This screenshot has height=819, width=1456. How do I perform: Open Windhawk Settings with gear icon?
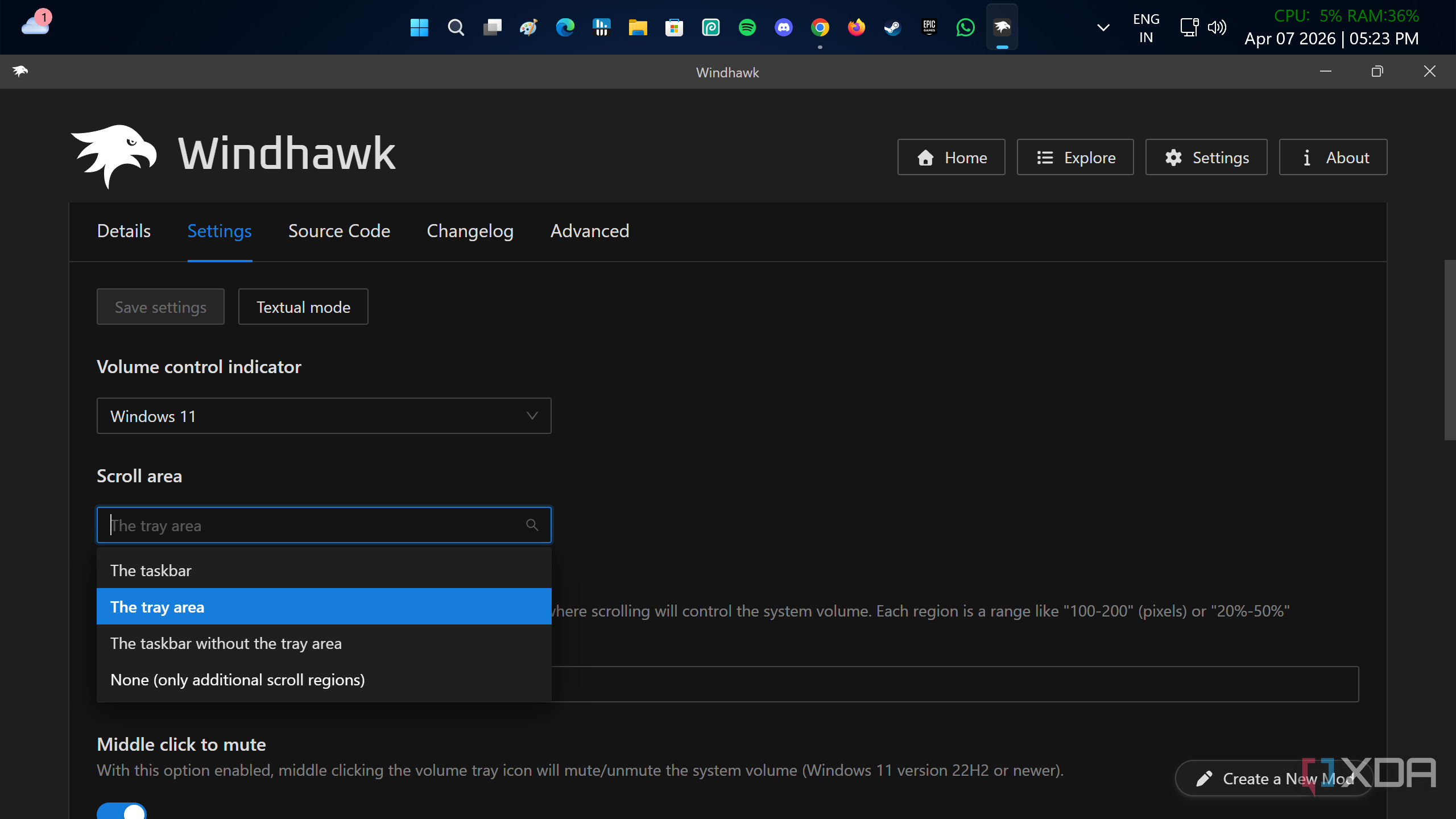click(x=1206, y=157)
